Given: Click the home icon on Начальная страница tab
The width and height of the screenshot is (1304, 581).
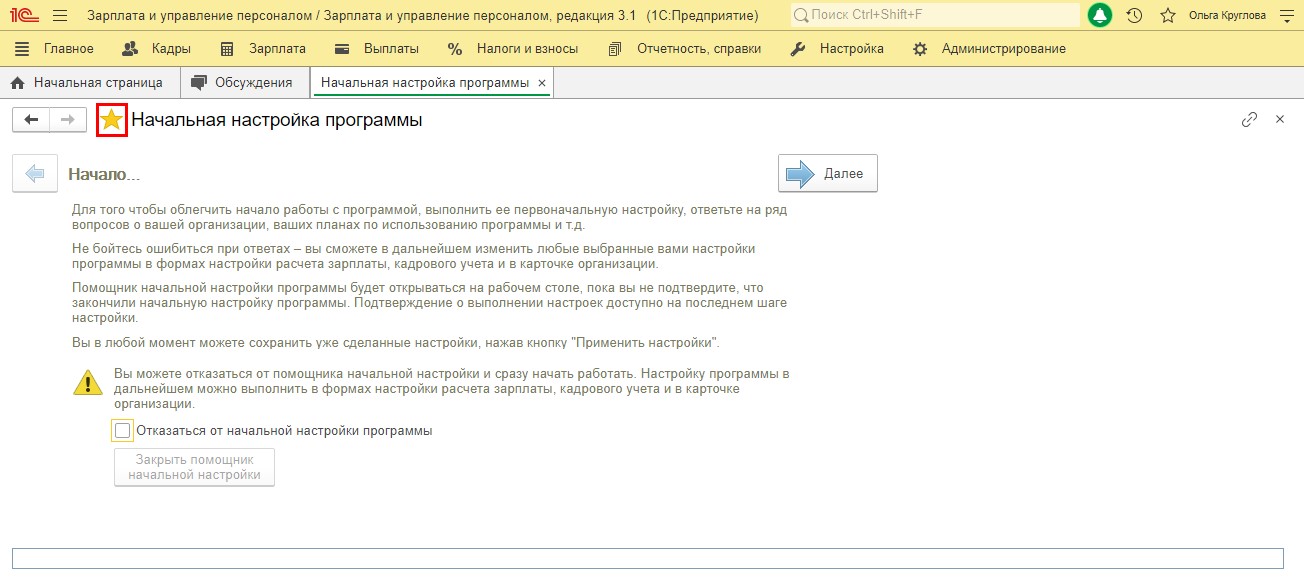Looking at the screenshot, I should (17, 83).
